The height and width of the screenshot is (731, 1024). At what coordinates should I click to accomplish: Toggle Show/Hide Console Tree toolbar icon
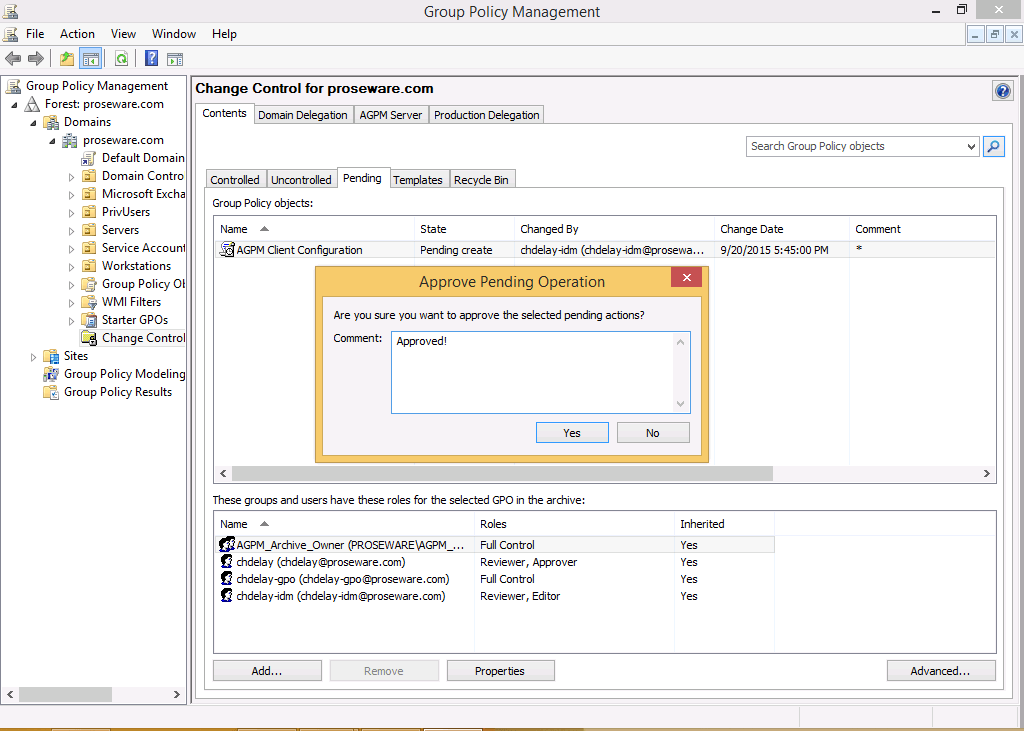tap(91, 59)
